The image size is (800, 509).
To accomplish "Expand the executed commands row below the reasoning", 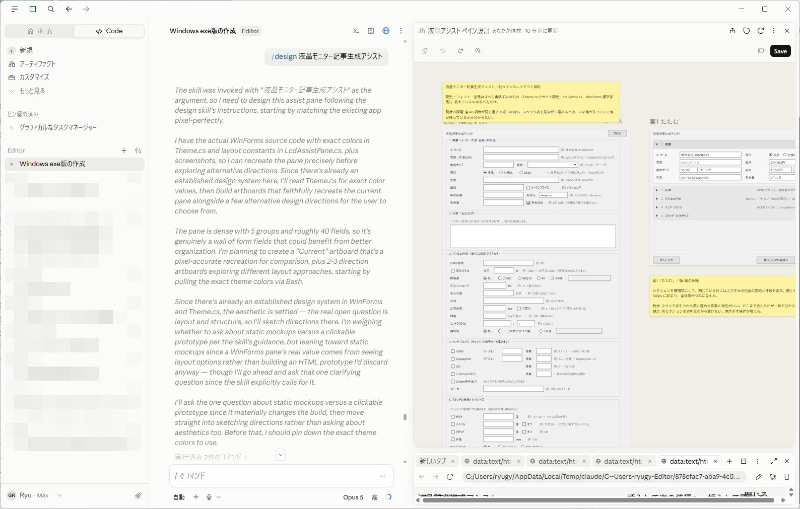I will point(211,457).
